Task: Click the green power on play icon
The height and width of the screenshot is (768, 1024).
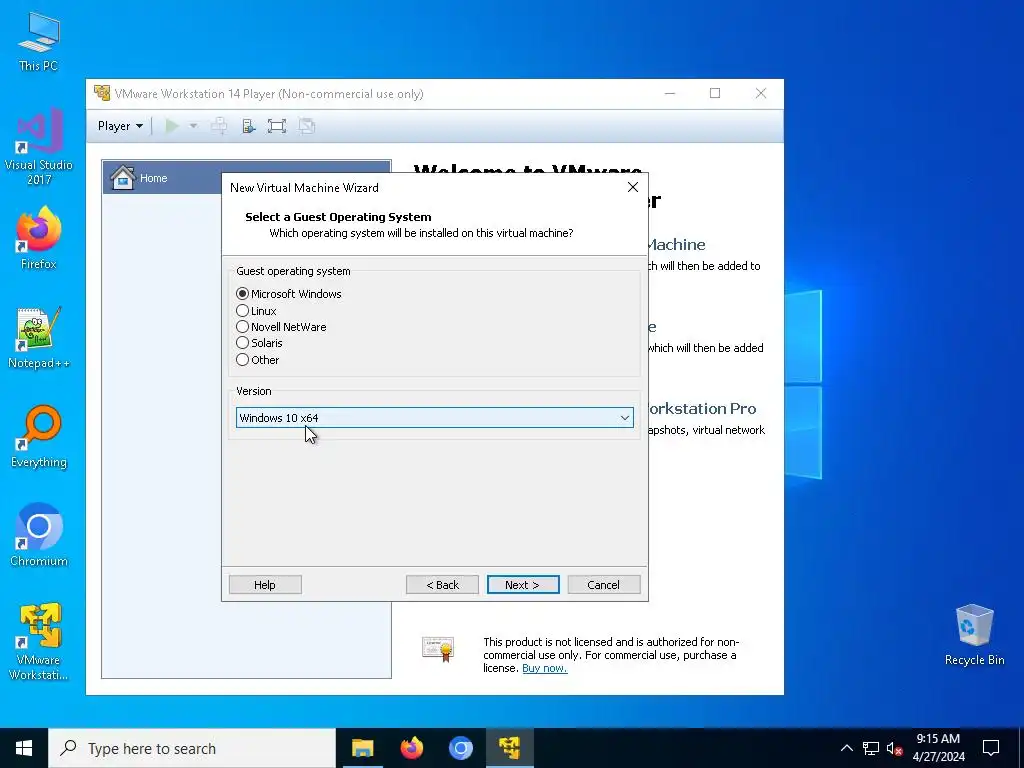Action: click(x=172, y=126)
